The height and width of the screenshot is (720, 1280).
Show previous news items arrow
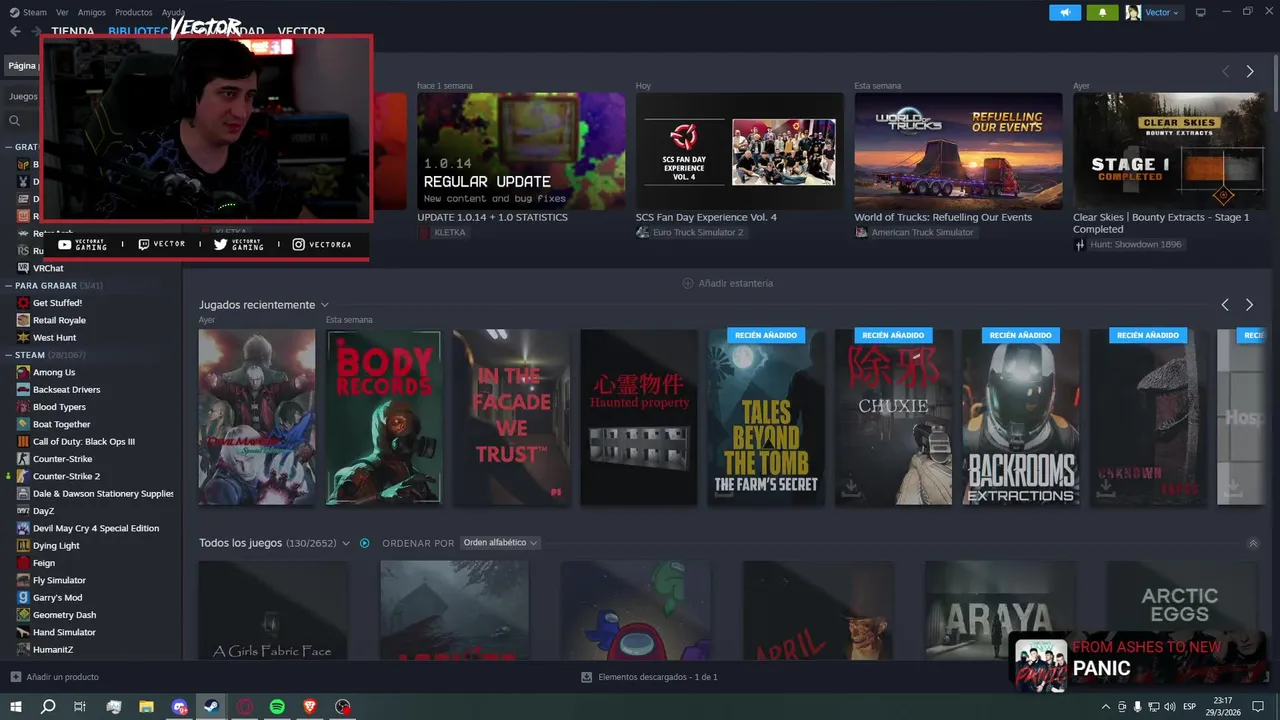tap(1225, 71)
